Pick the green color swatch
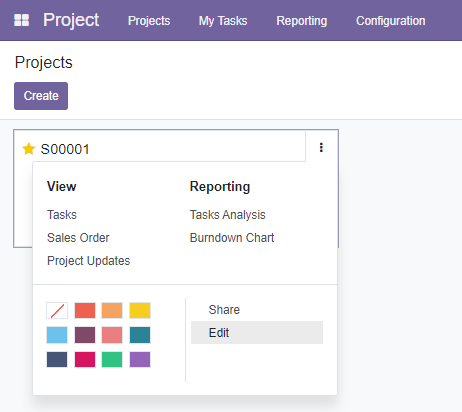This screenshot has height=412, width=462. coord(112,359)
